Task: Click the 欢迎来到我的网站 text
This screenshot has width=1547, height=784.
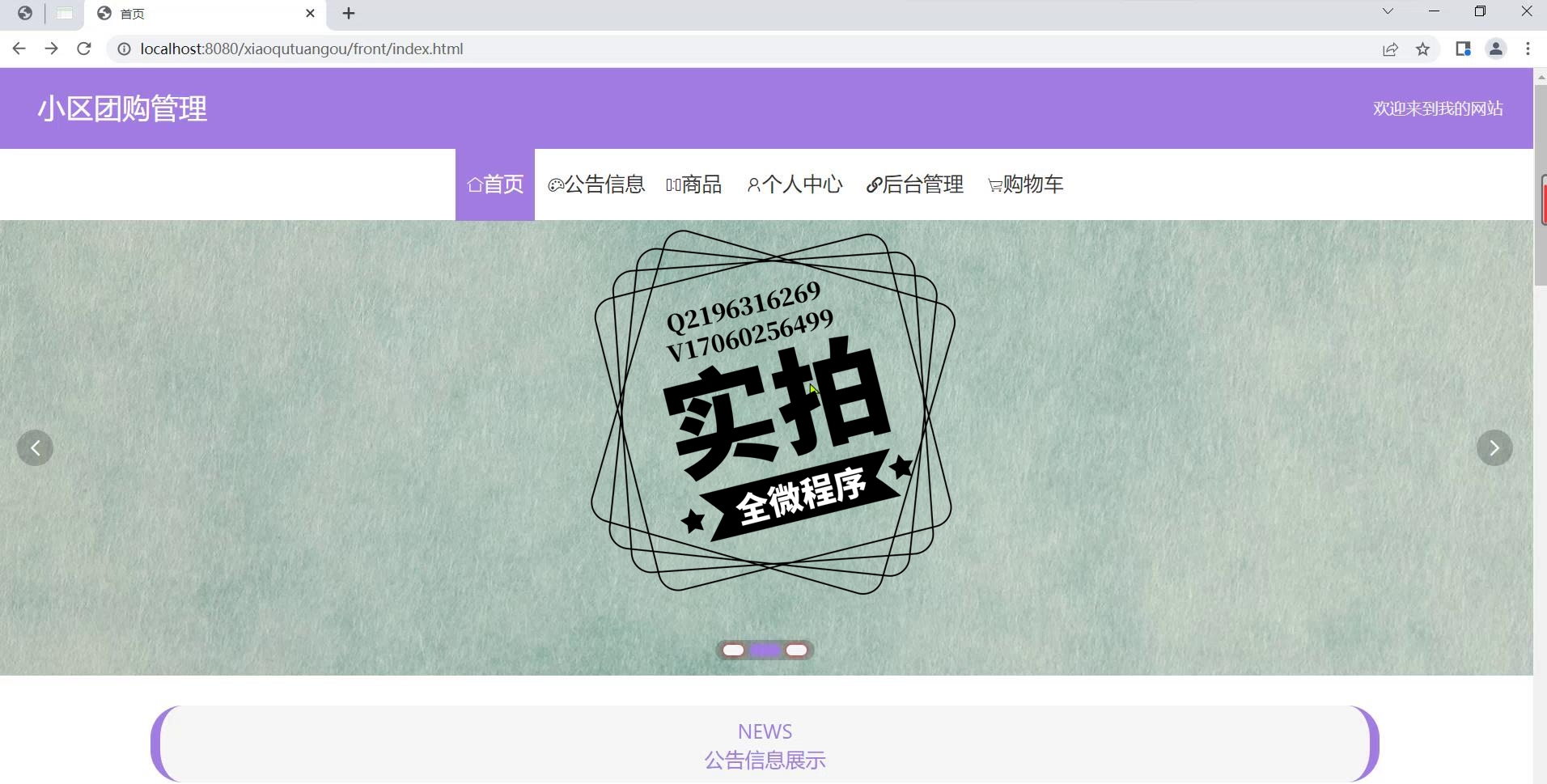Action: pos(1438,108)
